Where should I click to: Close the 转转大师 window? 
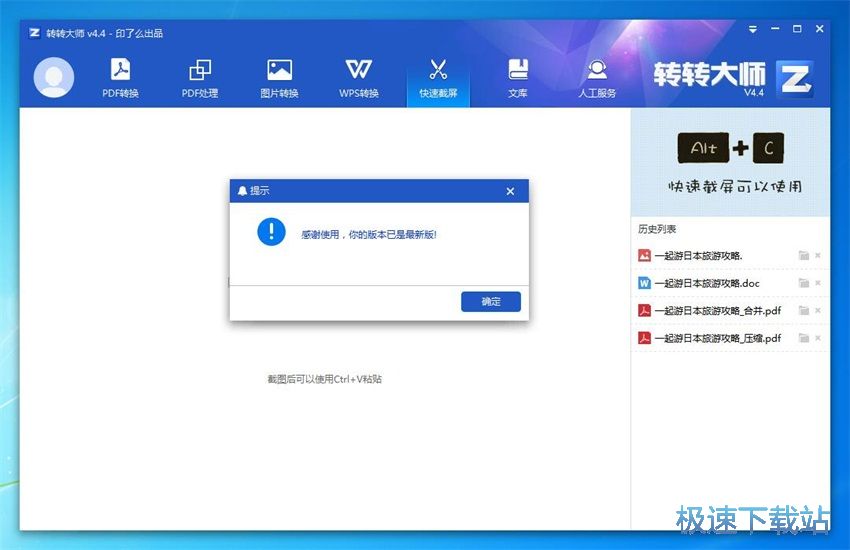click(x=819, y=29)
